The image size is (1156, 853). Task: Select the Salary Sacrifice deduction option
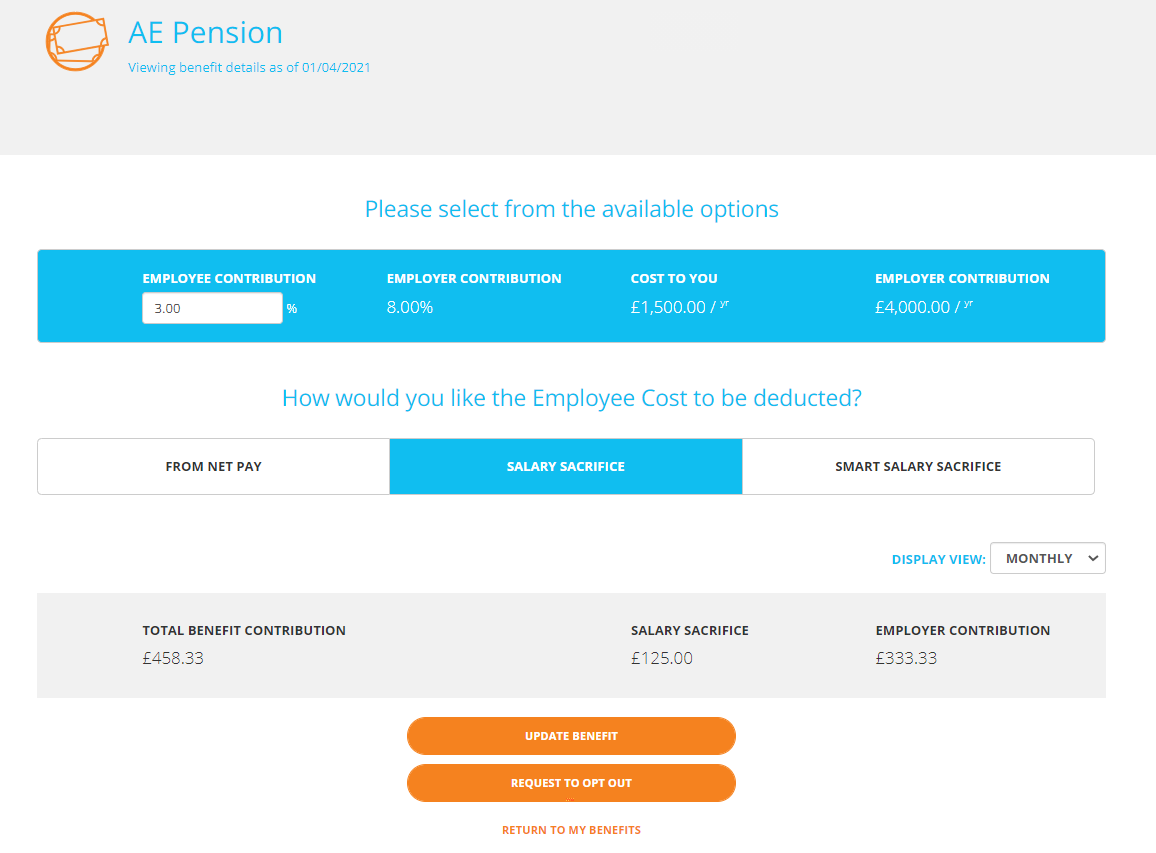[565, 467]
